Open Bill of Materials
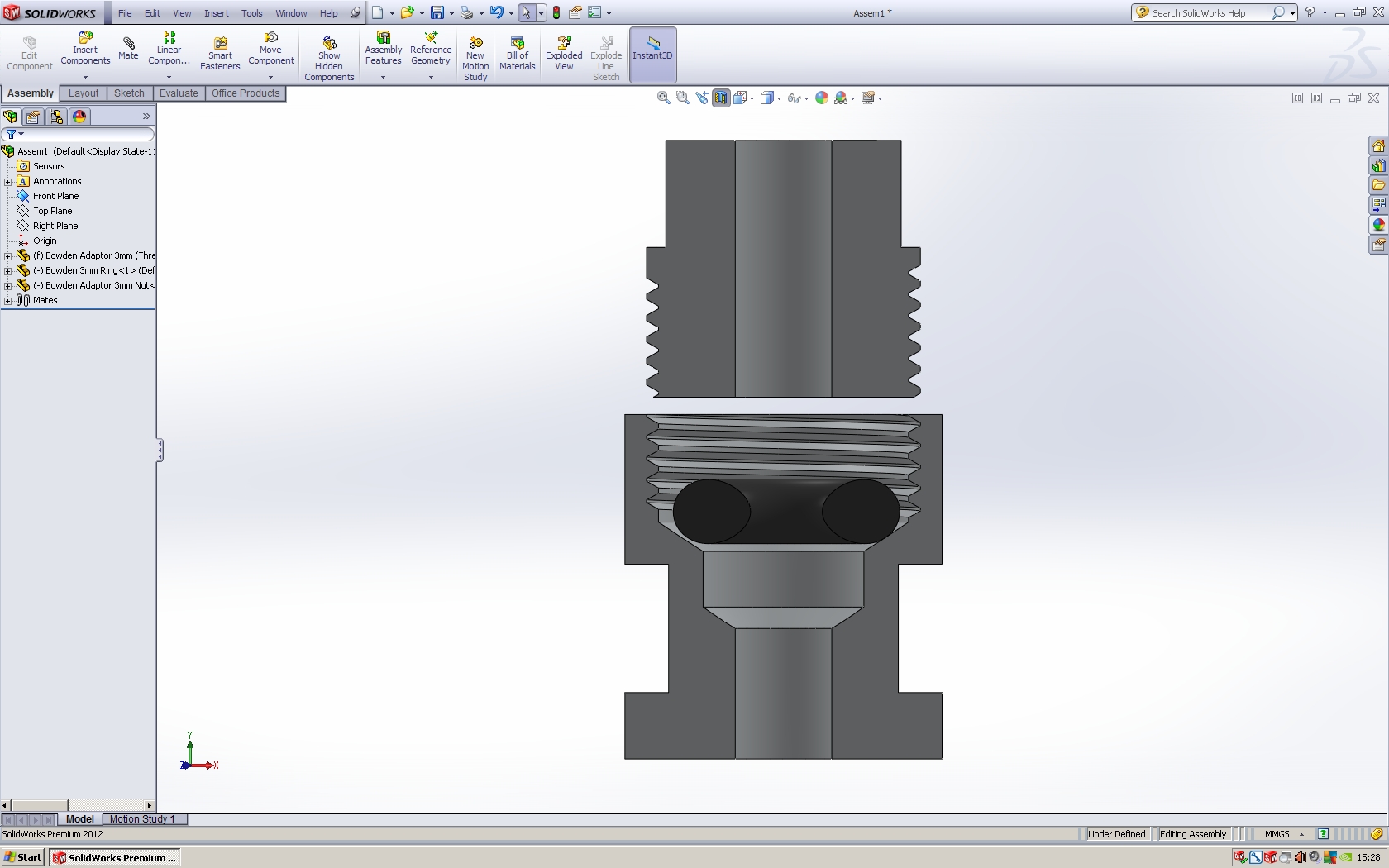 [518, 55]
